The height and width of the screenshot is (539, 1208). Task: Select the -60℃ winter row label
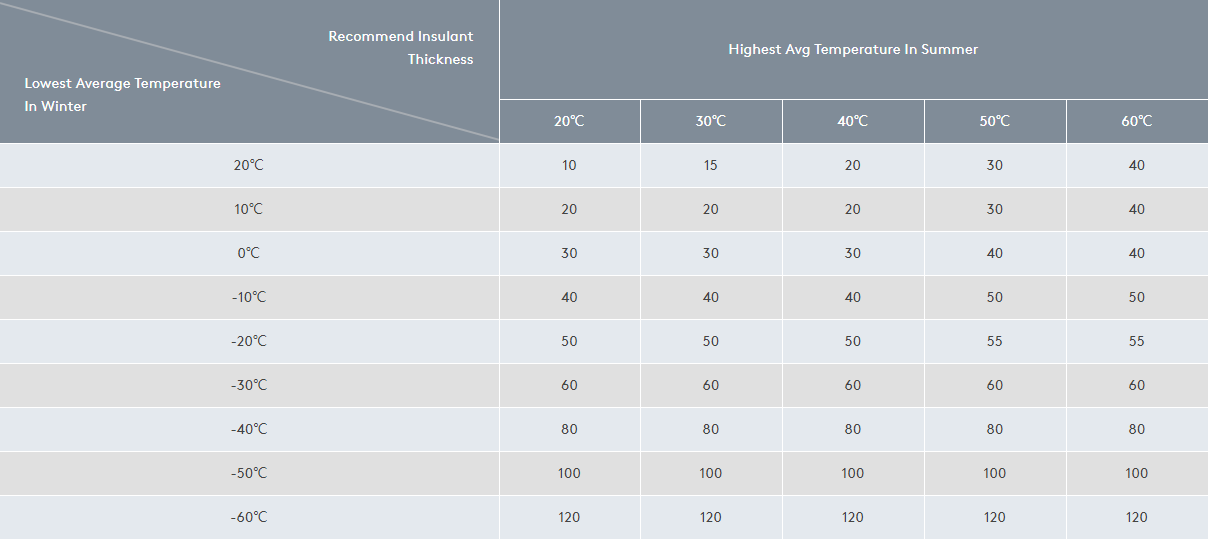(249, 517)
